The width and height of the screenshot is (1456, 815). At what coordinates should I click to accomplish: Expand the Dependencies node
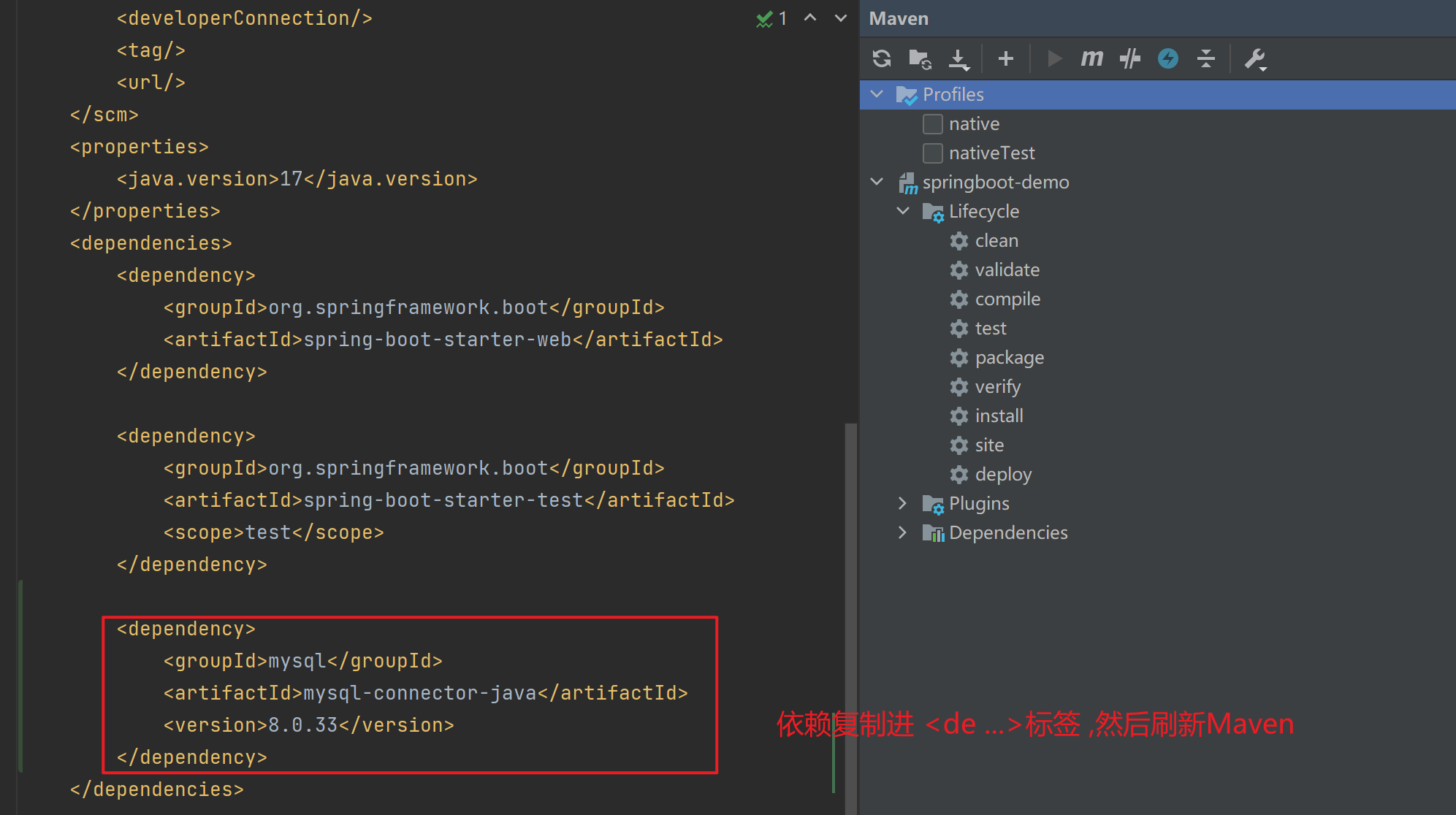click(x=903, y=532)
